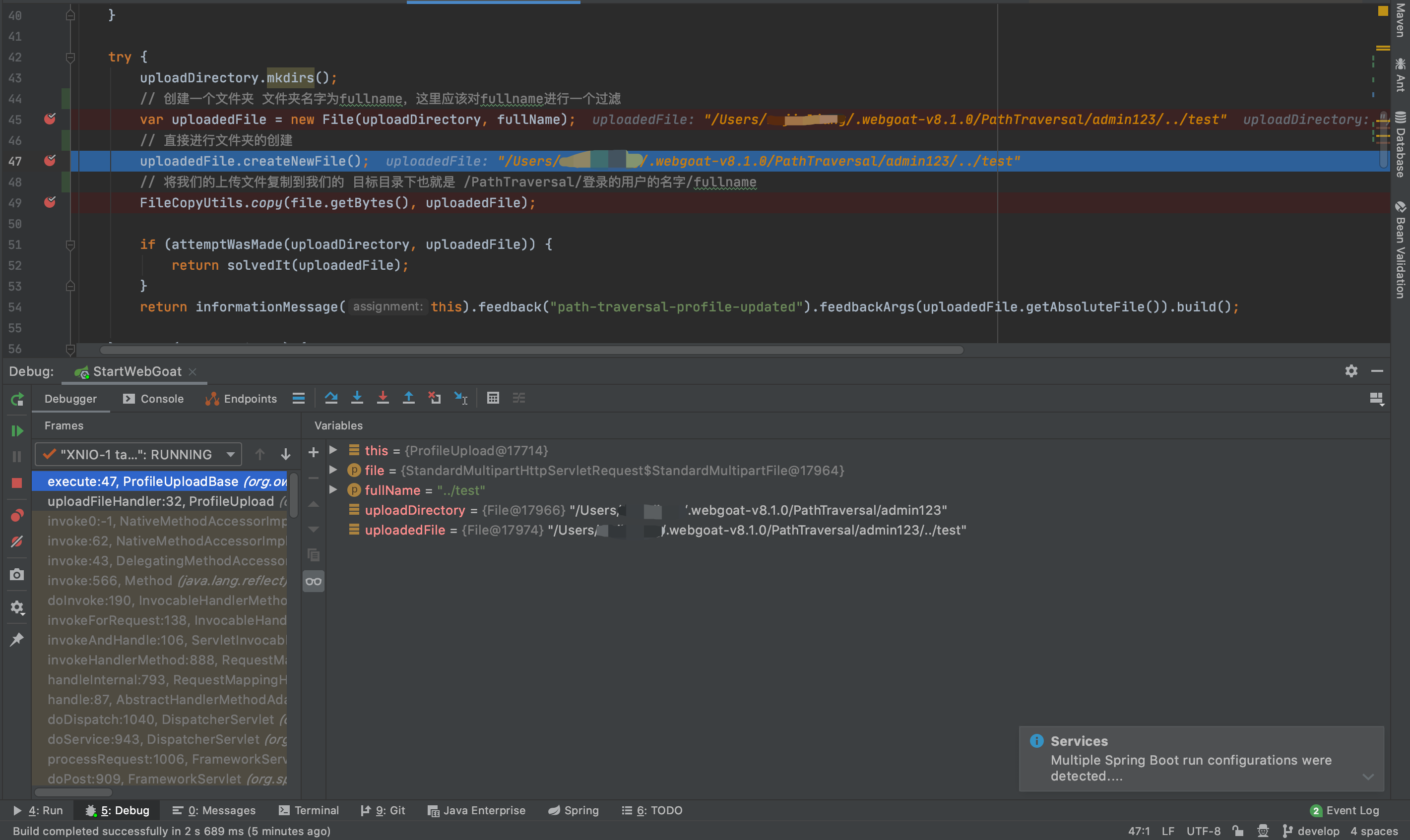1410x840 pixels.
Task: Open the Evaluate Expression calculator icon
Action: [x=493, y=398]
